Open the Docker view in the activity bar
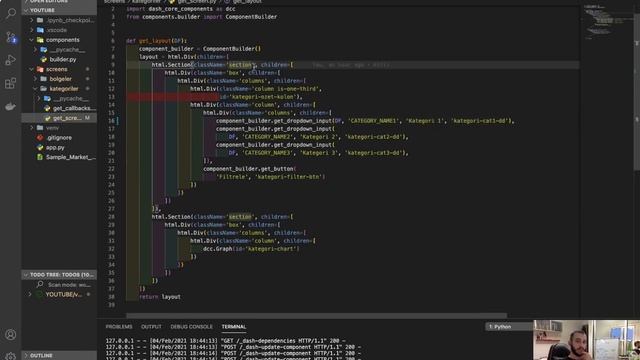Image resolution: width=640 pixels, height=360 pixels. point(11,107)
